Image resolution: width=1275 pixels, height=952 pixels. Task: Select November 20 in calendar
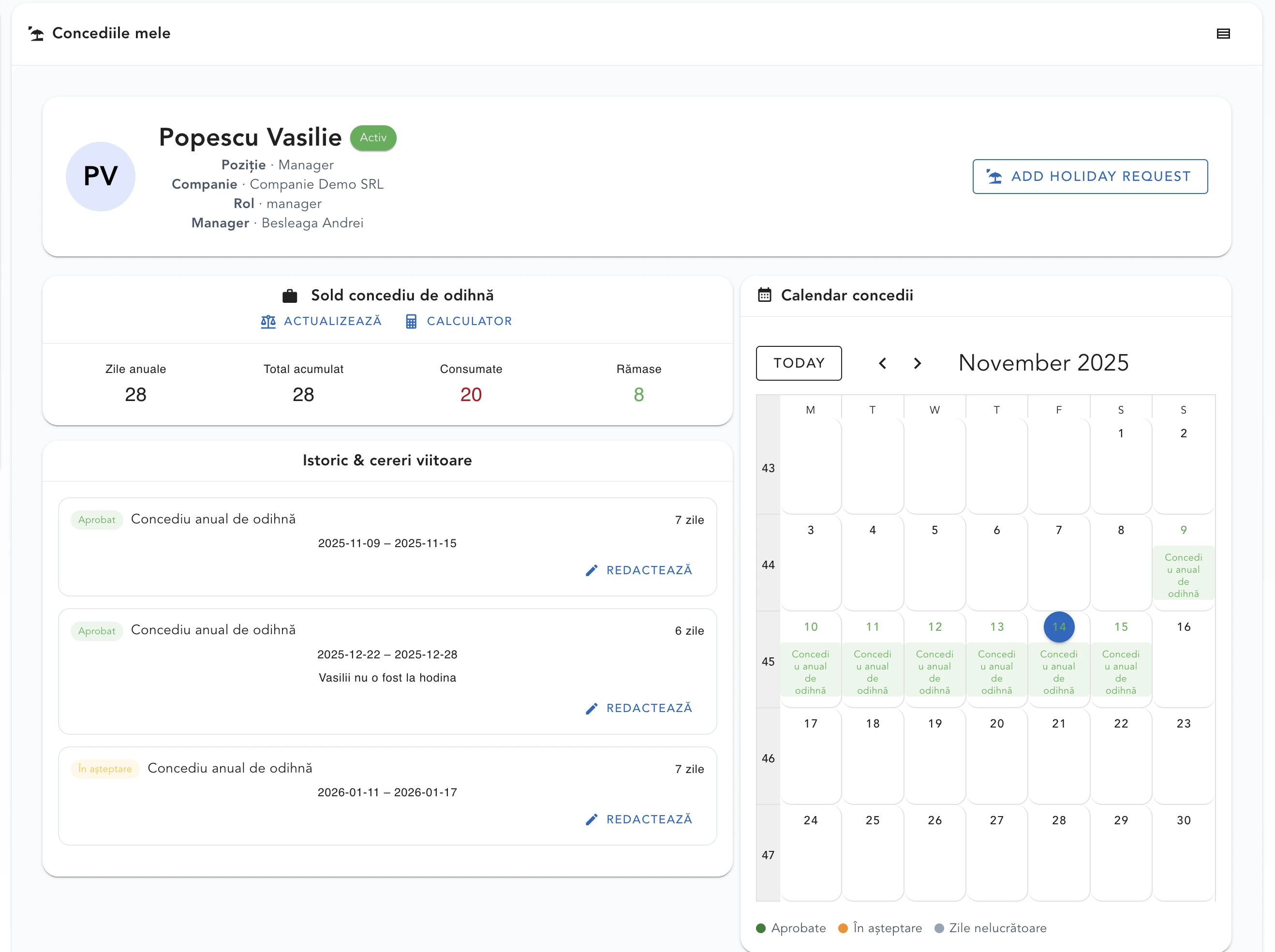tap(997, 724)
